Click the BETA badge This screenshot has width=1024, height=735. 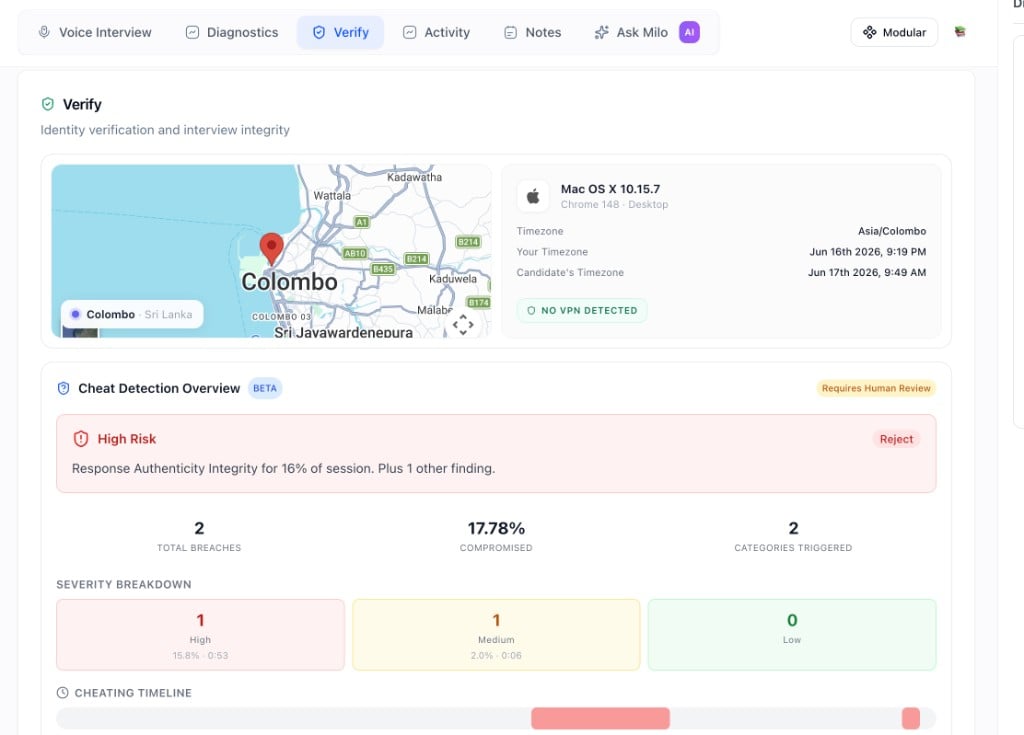[264, 388]
